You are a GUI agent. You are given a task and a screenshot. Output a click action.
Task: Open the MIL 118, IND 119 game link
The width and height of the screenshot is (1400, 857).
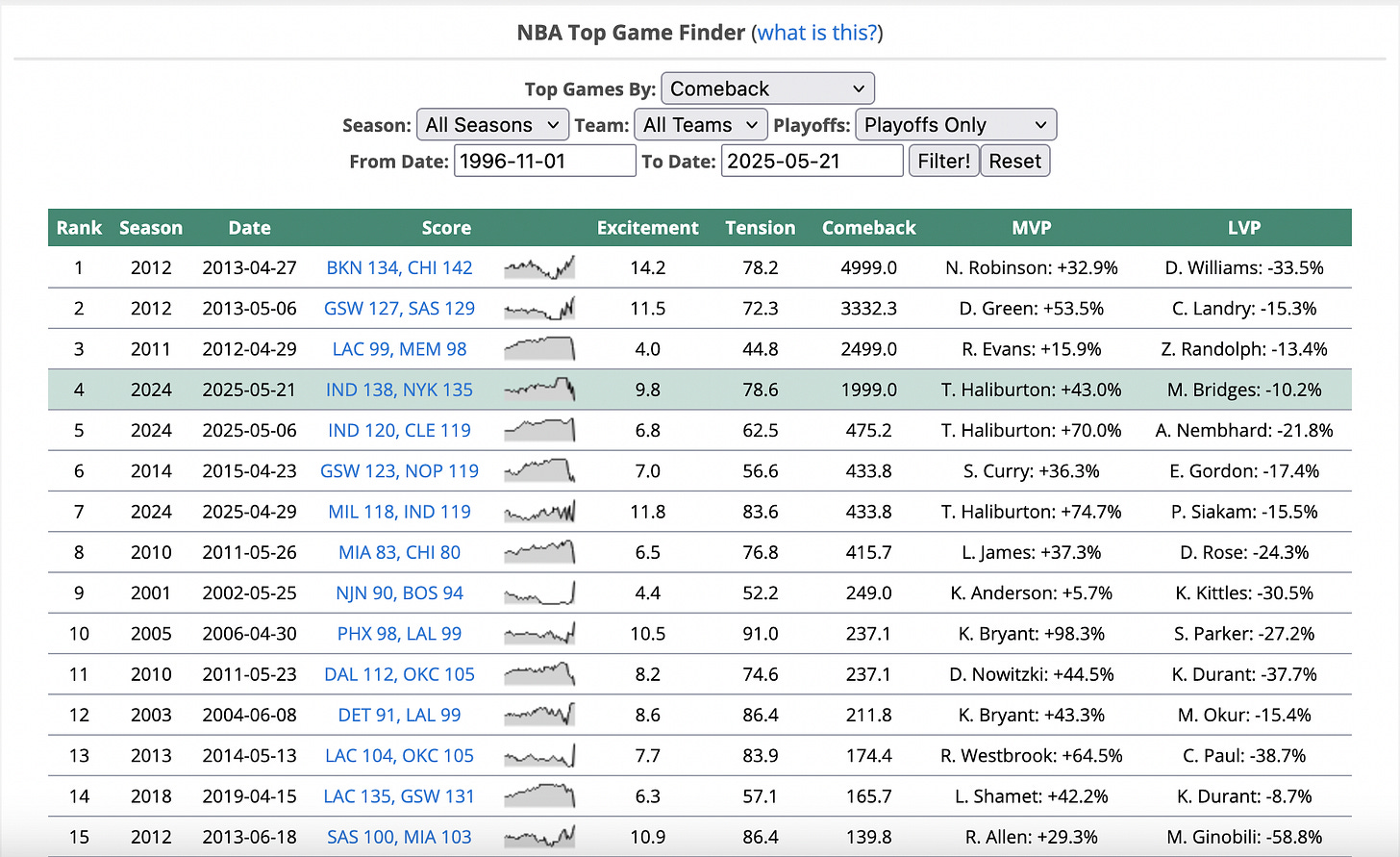[x=399, y=512]
